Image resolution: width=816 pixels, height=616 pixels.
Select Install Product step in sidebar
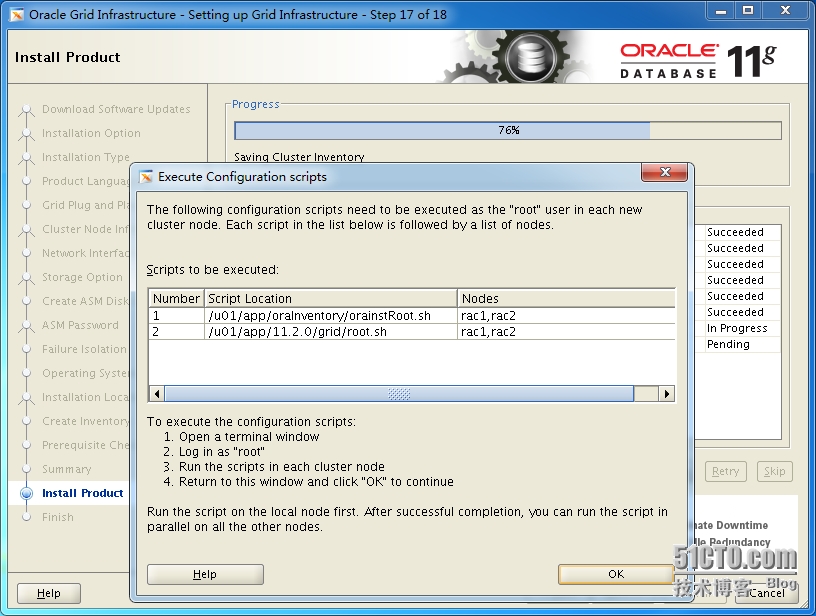82,493
